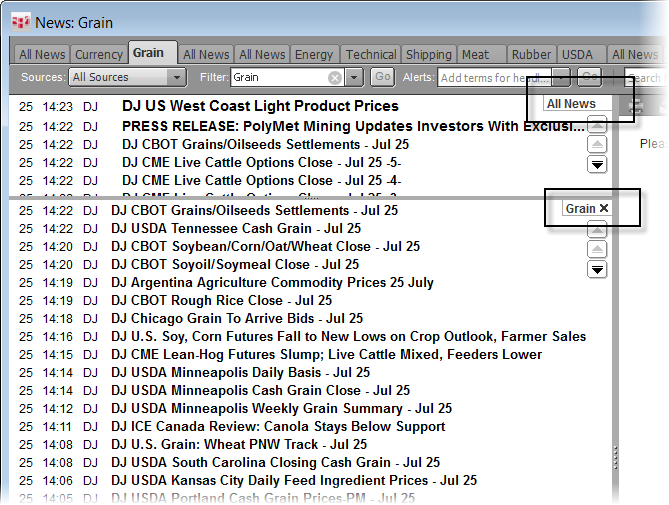
Task: Select the USDA tab
Action: [577, 54]
